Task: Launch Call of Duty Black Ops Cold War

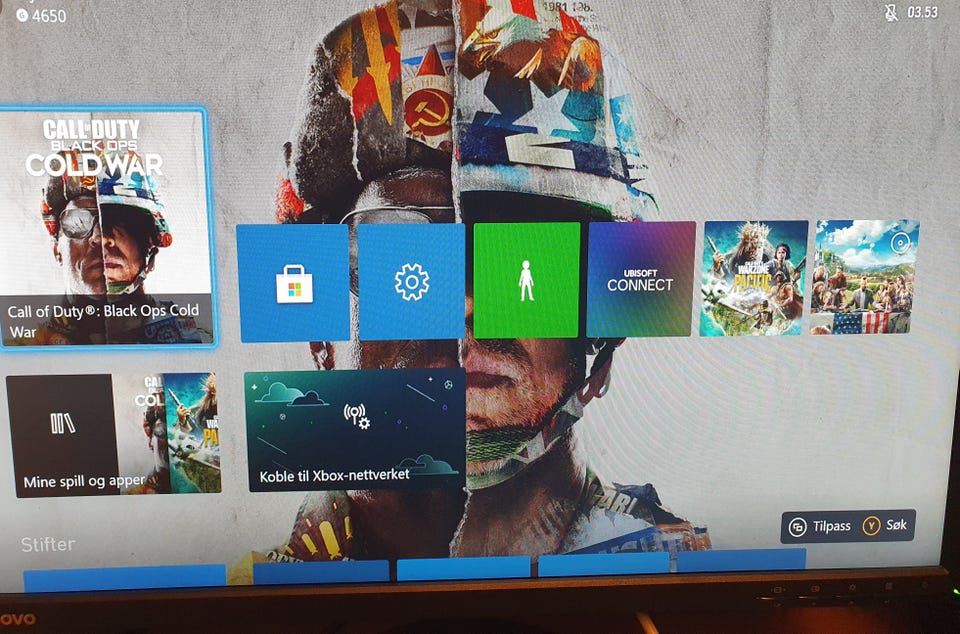Action: point(107,227)
